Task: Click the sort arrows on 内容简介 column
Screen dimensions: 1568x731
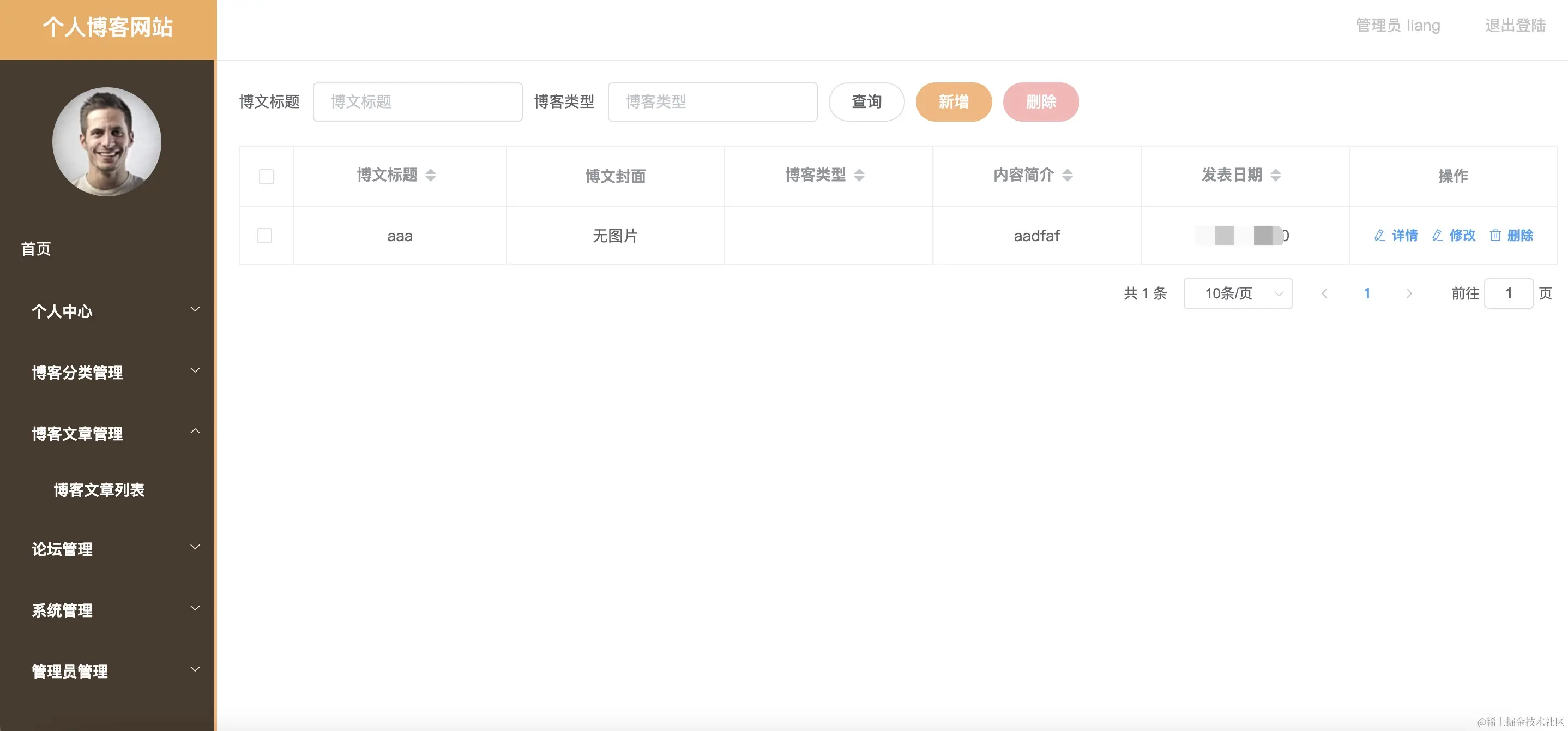Action: click(1067, 176)
